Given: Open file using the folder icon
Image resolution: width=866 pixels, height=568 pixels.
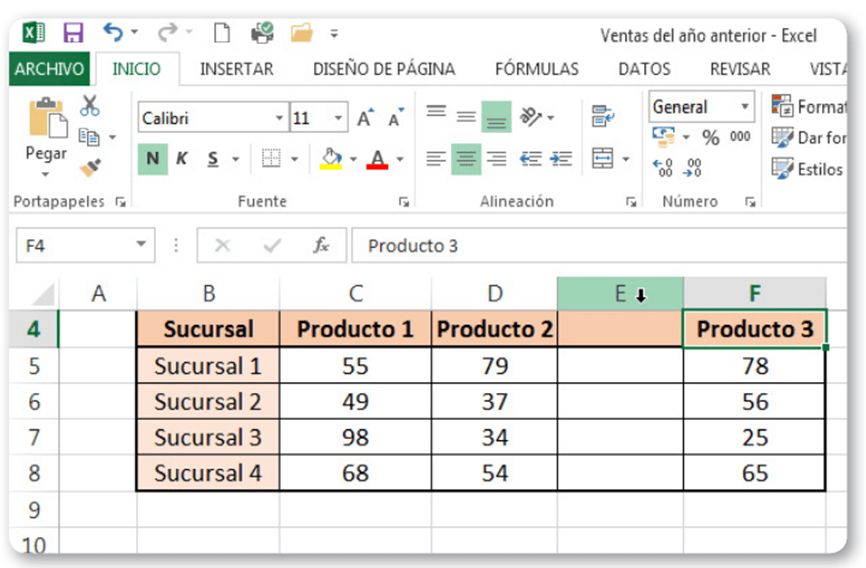Looking at the screenshot, I should pos(302,33).
